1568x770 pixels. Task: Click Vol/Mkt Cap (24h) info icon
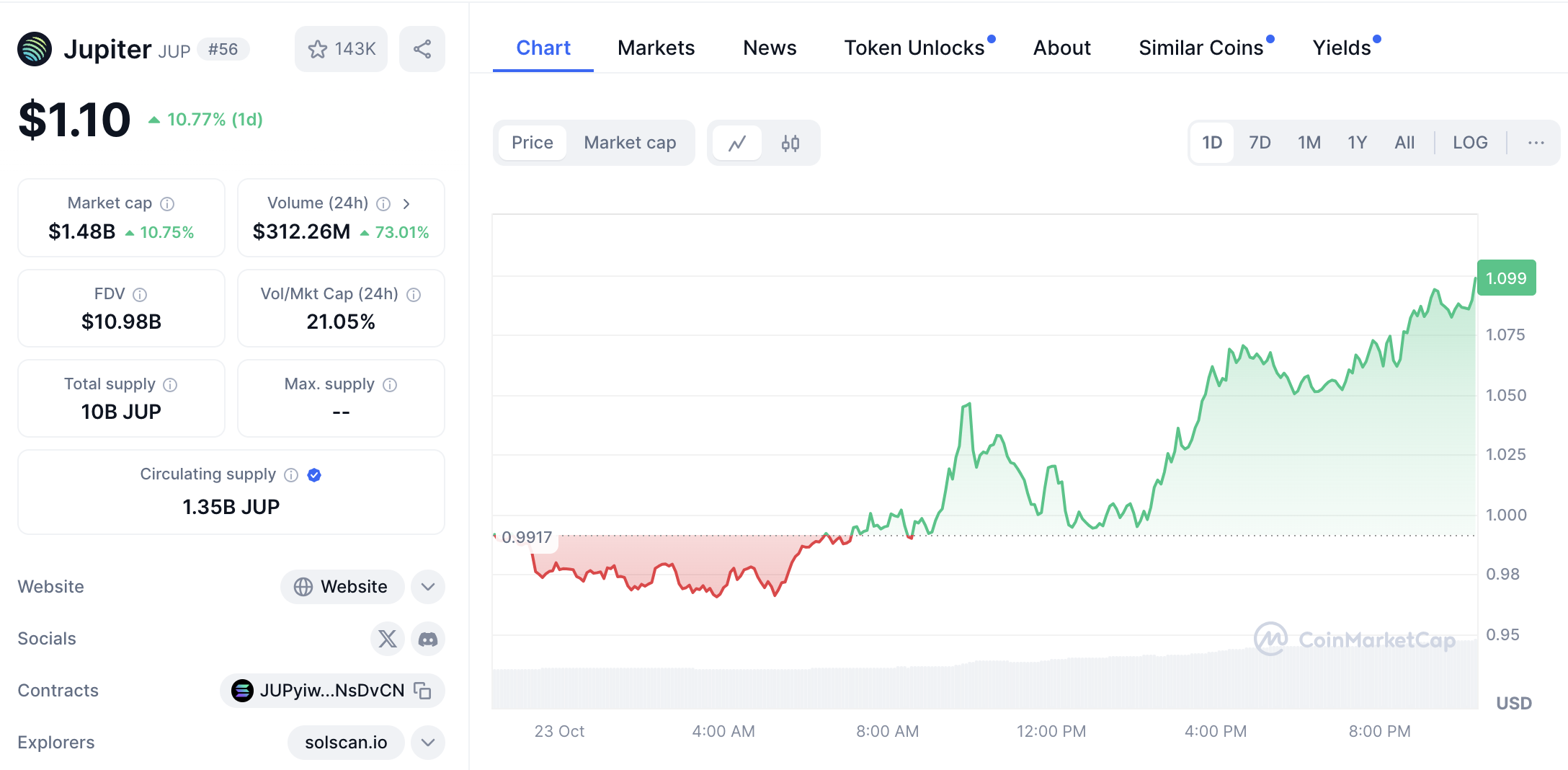[414, 294]
